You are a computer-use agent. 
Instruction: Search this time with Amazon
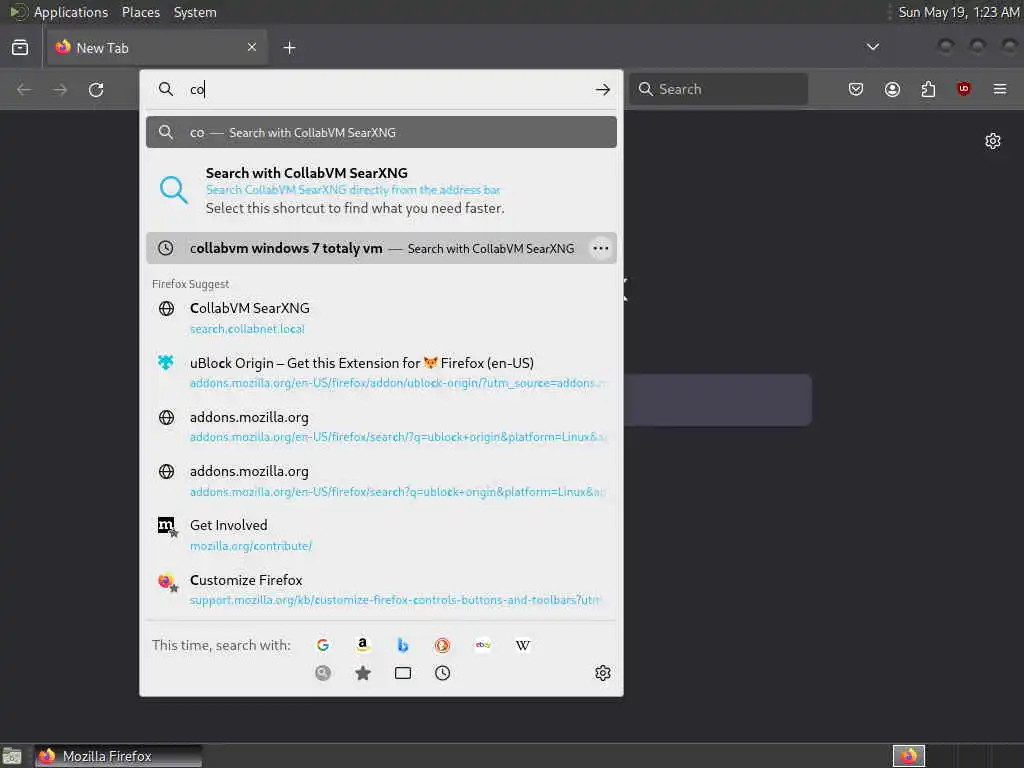pos(362,645)
